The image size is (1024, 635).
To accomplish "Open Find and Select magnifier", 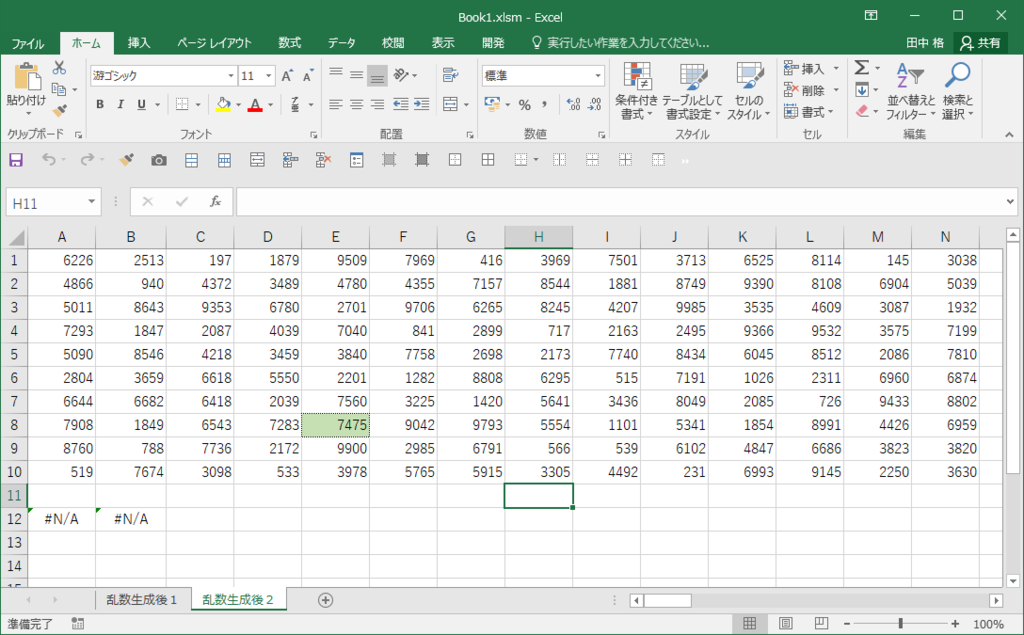I will 957,91.
